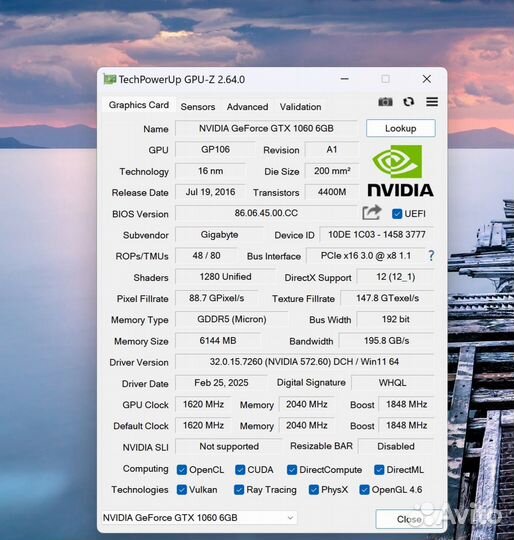
Task: Click the GPU-Z title bar app icon
Action: (110, 80)
